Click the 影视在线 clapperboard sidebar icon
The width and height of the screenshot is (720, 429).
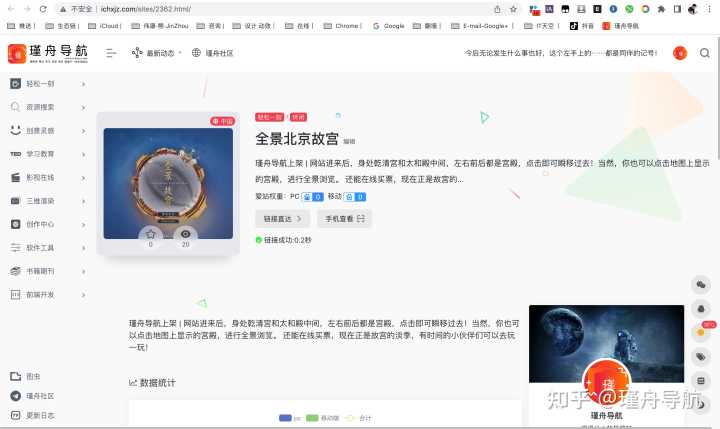pos(16,177)
